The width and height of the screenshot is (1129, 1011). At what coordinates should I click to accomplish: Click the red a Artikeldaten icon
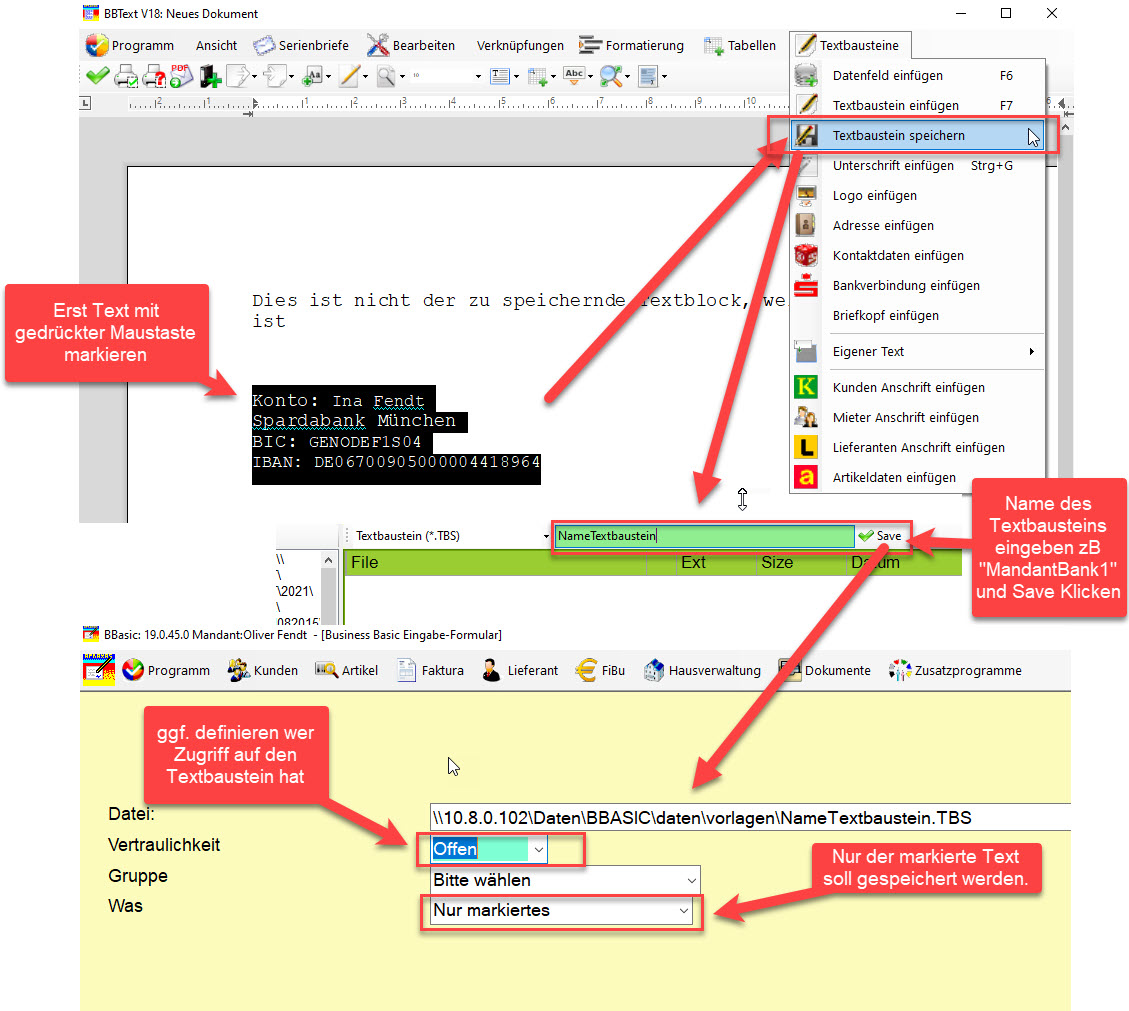[806, 477]
